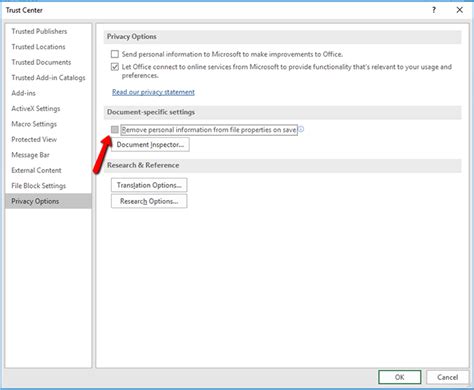Open the Read our privacy statement link
Viewport: 474px width, 390px height.
[153, 92]
